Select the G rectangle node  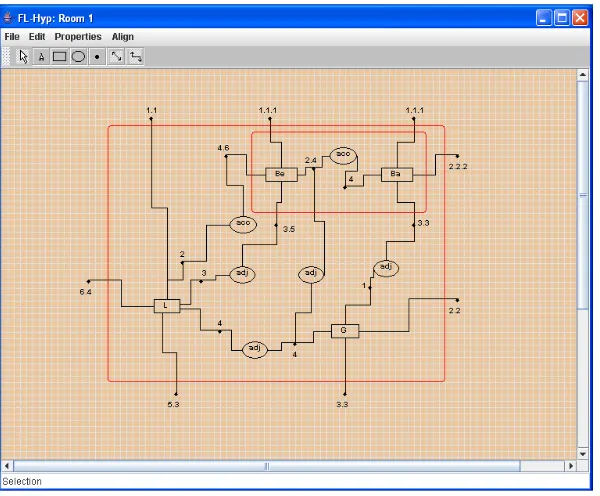[345, 331]
